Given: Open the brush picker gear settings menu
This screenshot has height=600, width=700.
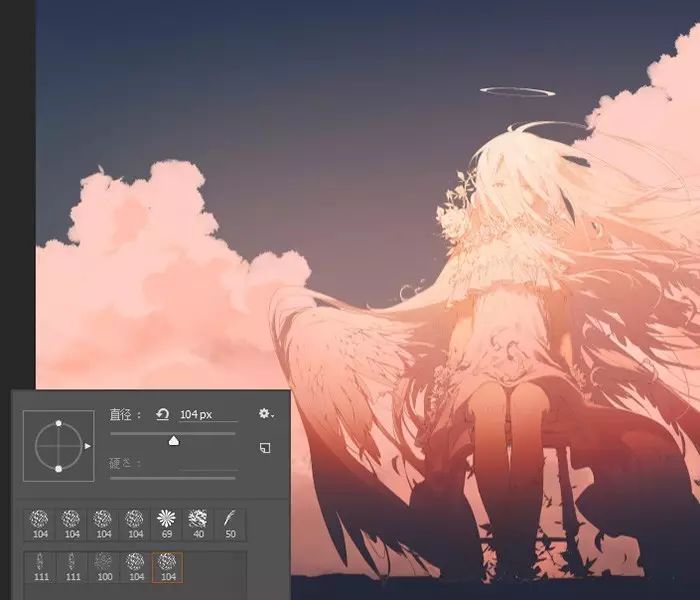Looking at the screenshot, I should [266, 414].
